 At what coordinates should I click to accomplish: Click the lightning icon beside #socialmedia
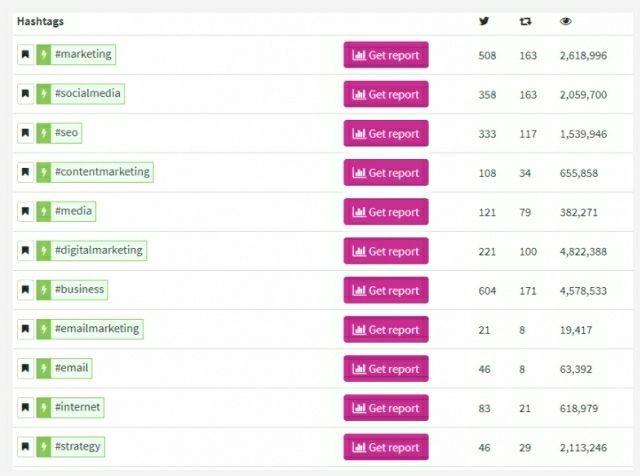[44, 93]
